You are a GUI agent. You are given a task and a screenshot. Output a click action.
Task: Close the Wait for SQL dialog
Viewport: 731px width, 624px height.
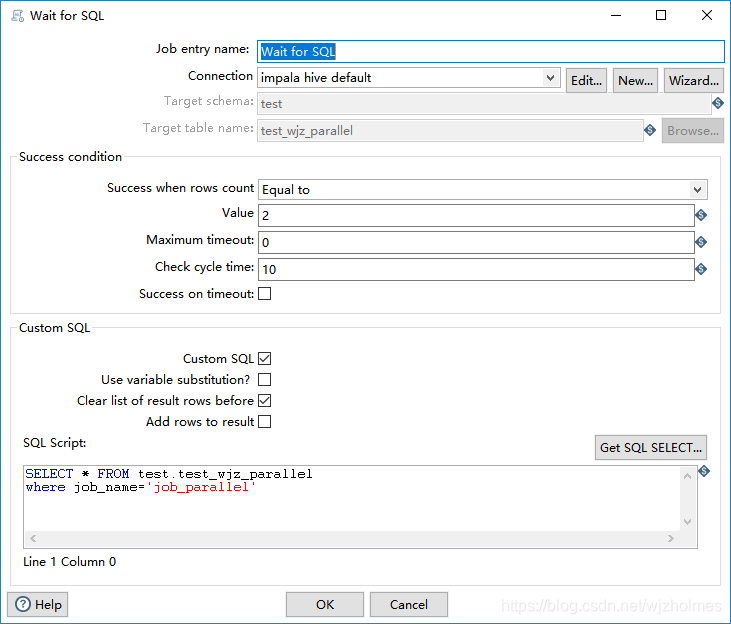[706, 15]
